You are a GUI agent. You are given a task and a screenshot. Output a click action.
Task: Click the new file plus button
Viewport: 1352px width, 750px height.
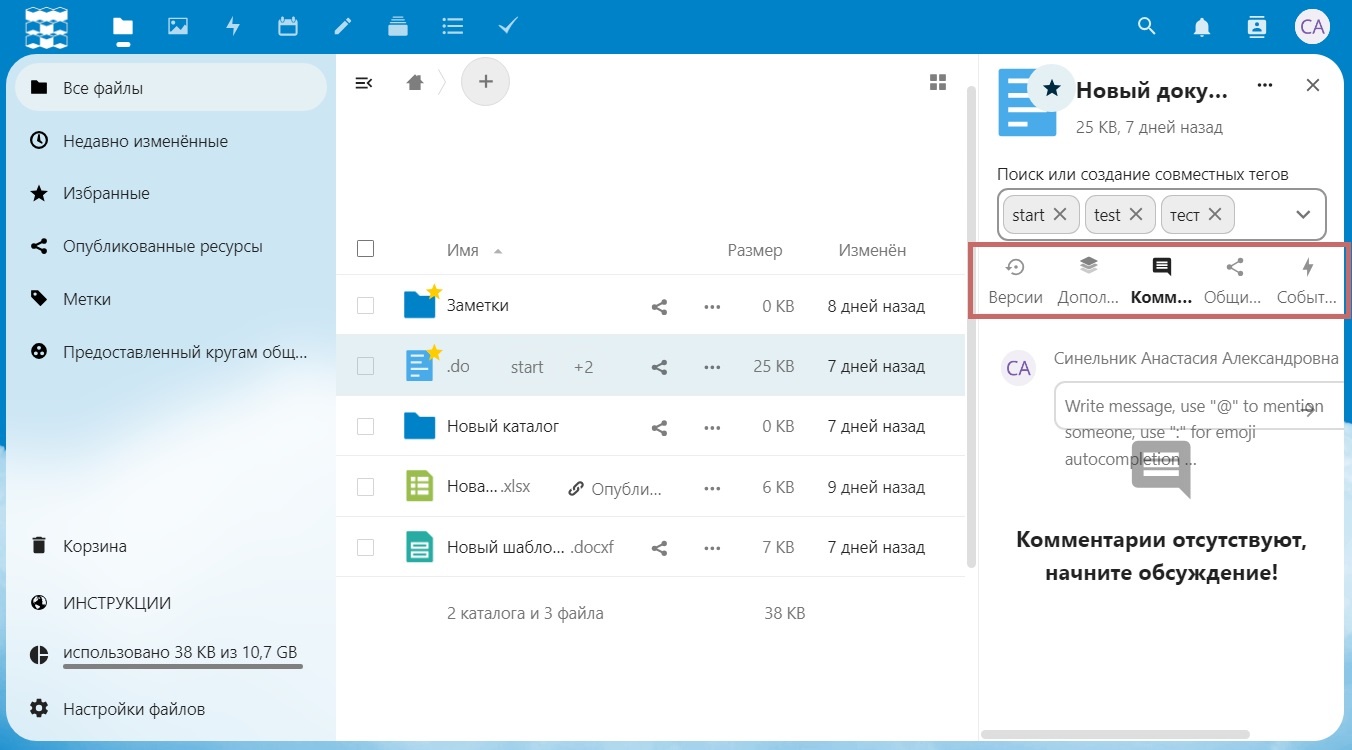[x=485, y=82]
